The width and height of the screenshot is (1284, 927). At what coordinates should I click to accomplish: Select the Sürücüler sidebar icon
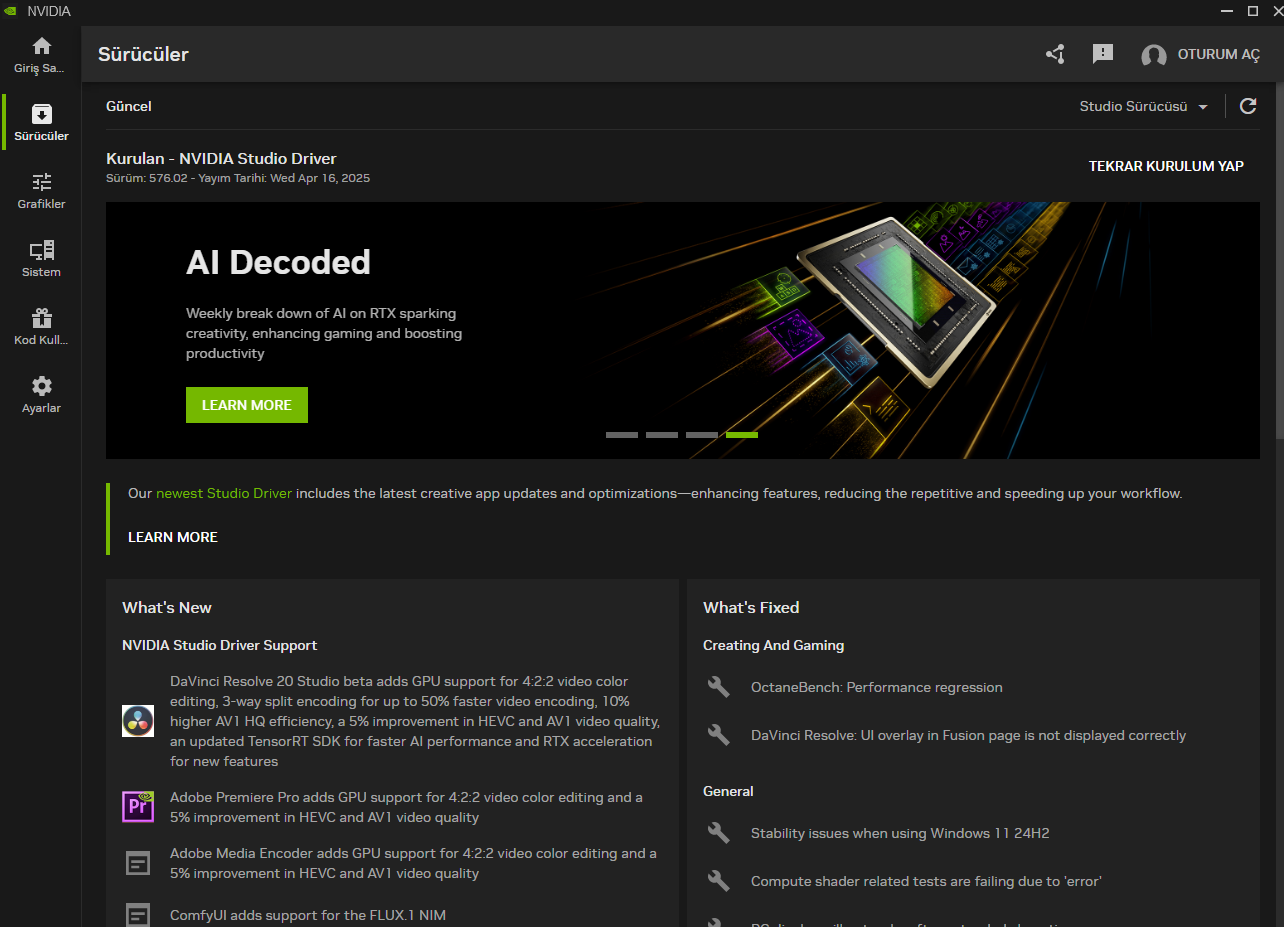click(41, 114)
